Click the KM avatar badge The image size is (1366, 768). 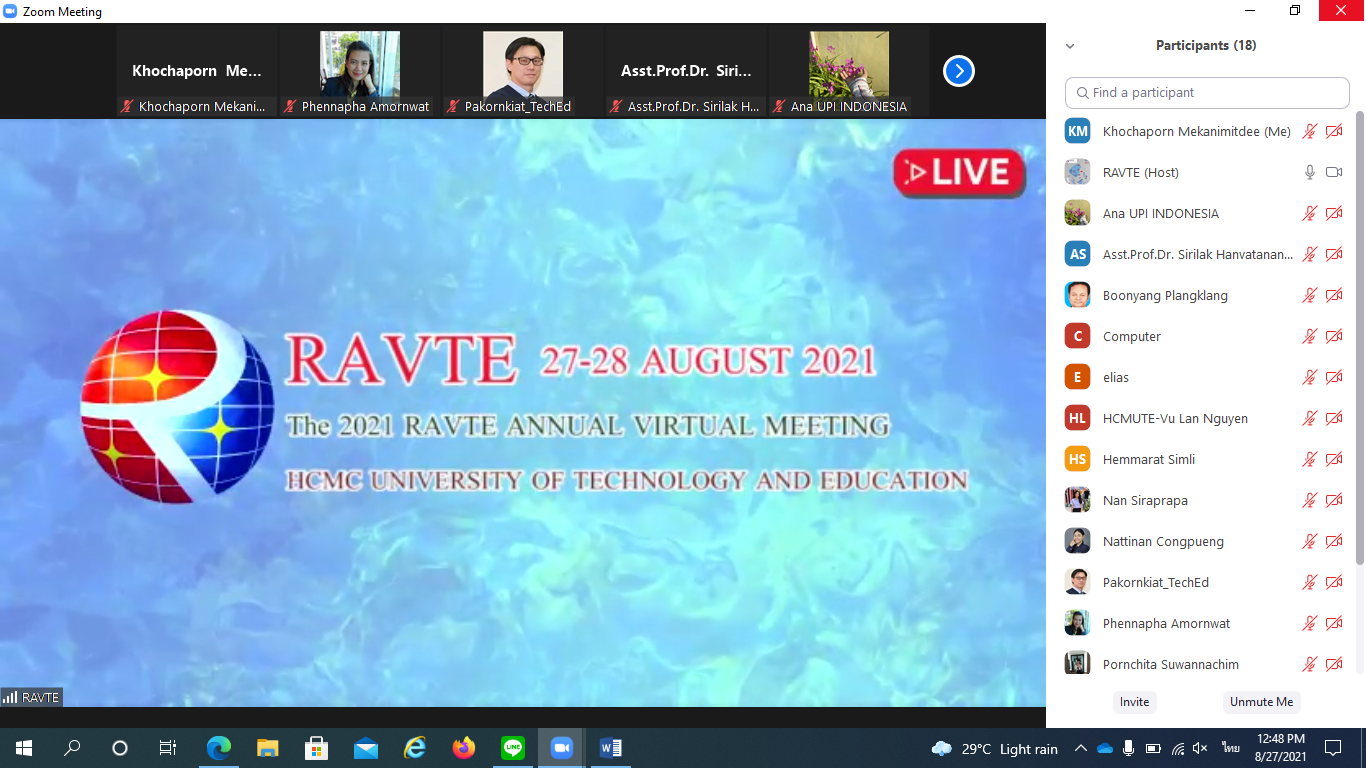(x=1077, y=131)
